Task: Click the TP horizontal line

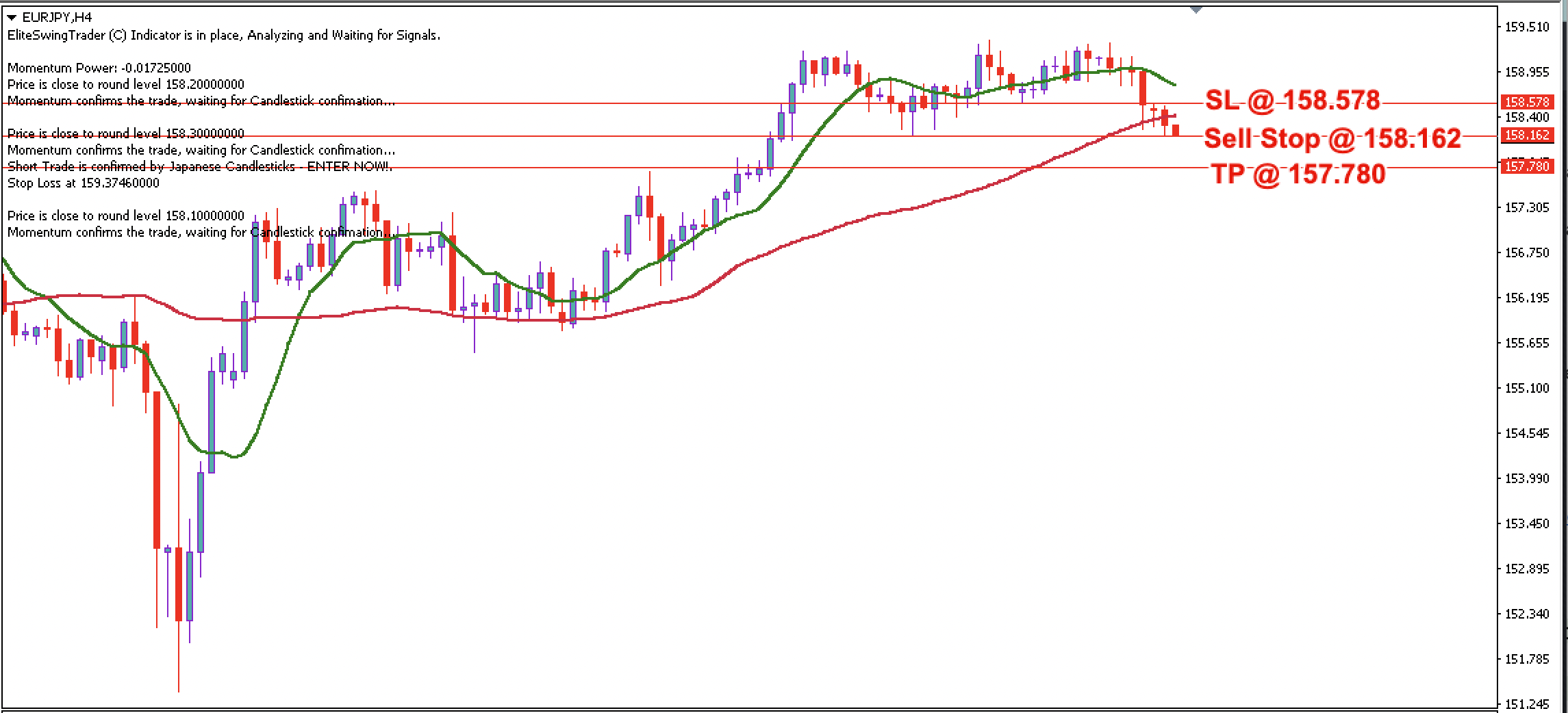Action: [x=548, y=169]
